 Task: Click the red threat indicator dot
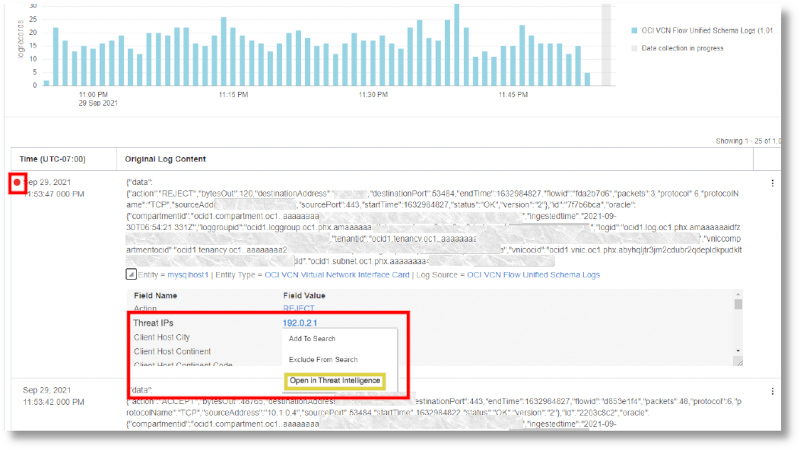coord(17,182)
